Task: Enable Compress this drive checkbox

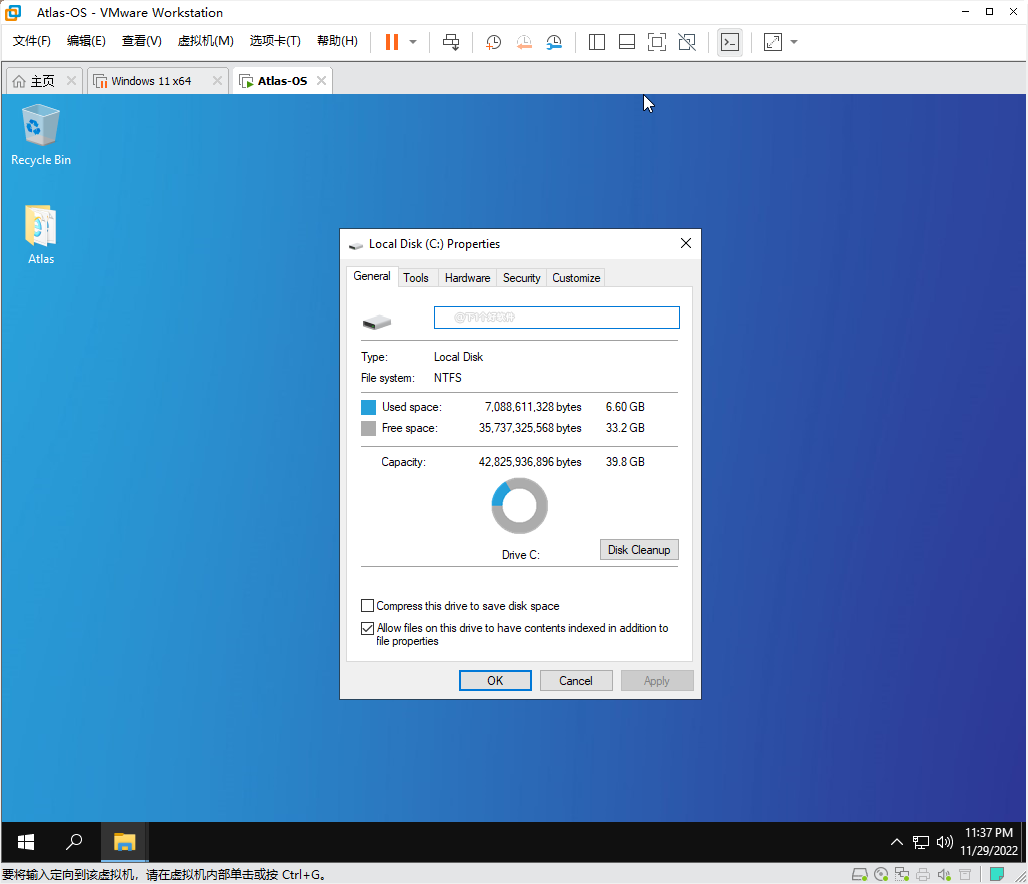Action: pyautogui.click(x=367, y=606)
